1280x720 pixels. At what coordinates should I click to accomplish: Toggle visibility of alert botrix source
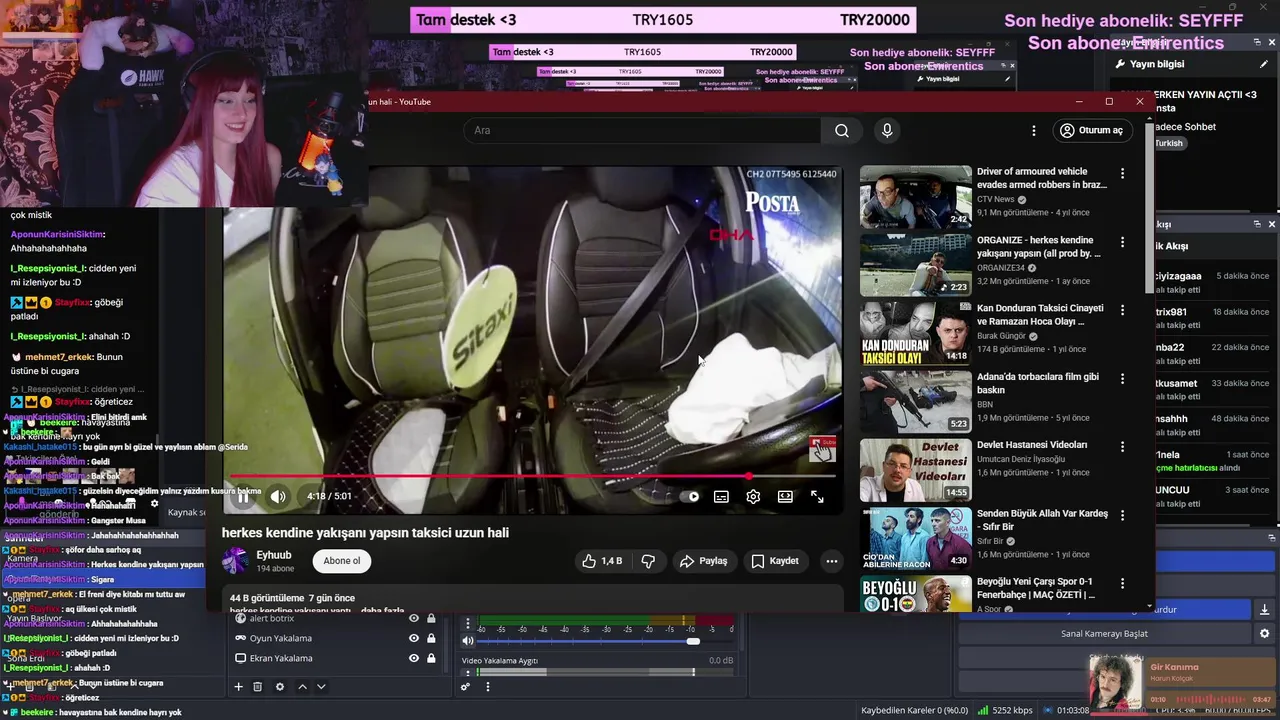pos(414,618)
